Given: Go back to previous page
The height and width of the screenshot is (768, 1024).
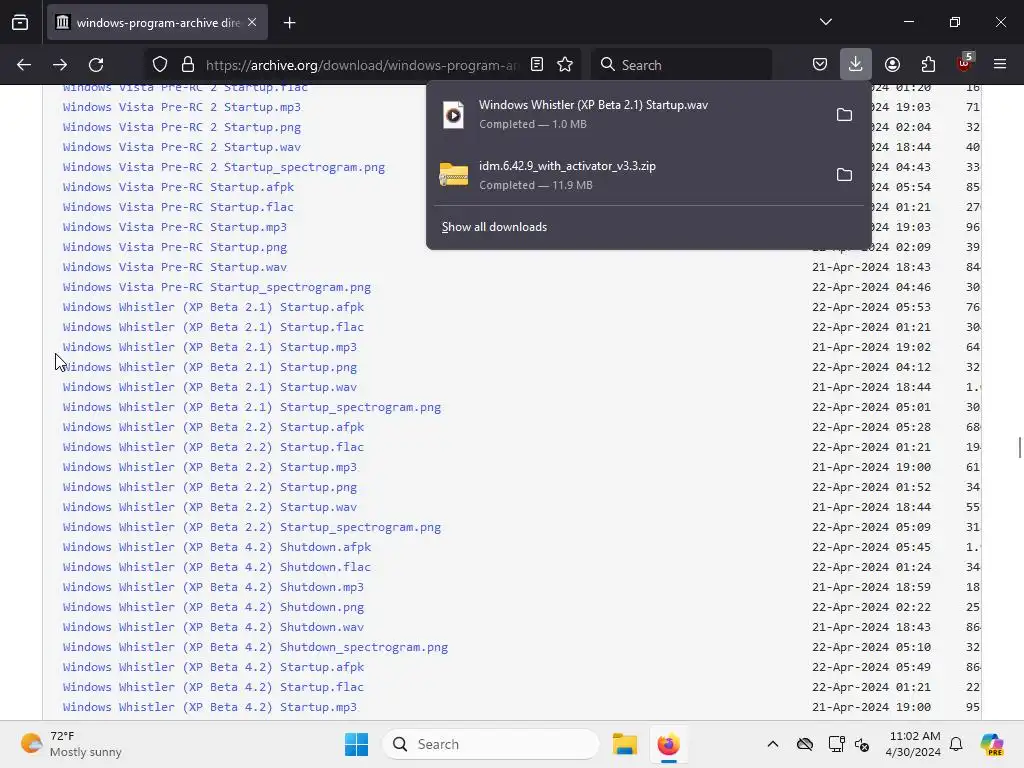Looking at the screenshot, I should 24,65.
